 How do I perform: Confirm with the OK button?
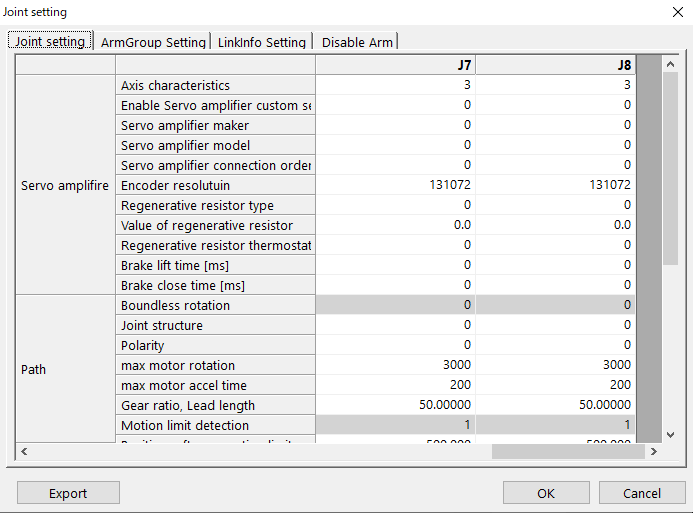545,493
